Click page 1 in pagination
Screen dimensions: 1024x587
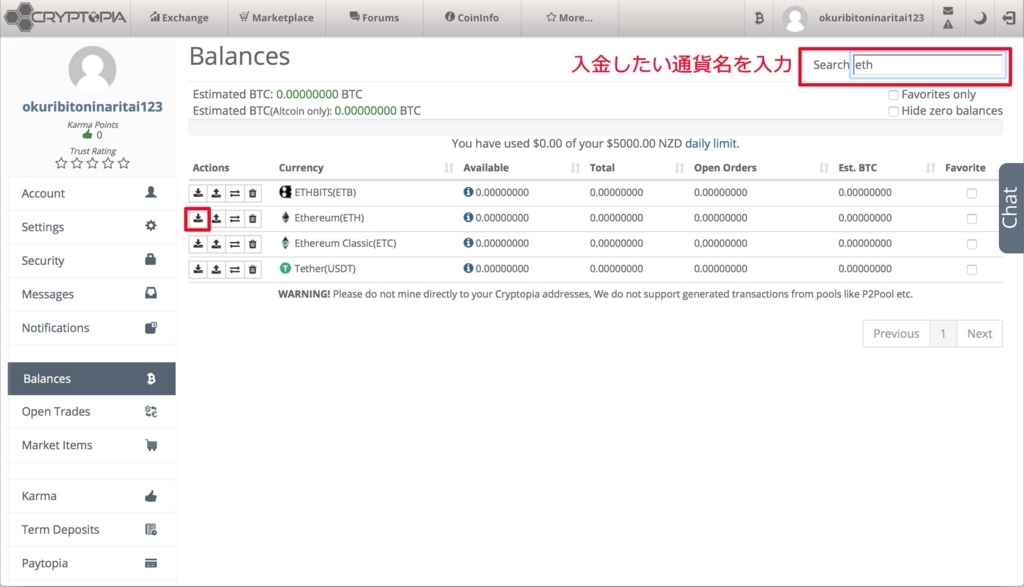(943, 334)
